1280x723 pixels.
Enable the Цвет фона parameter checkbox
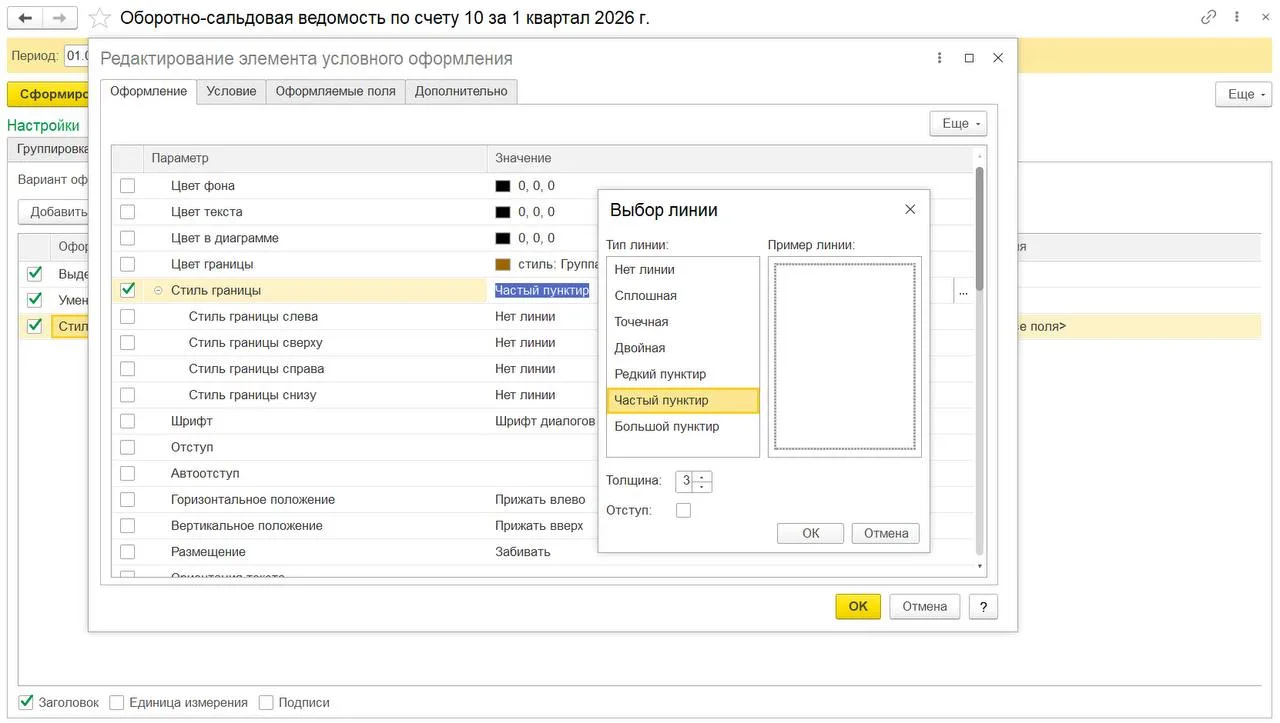point(127,186)
